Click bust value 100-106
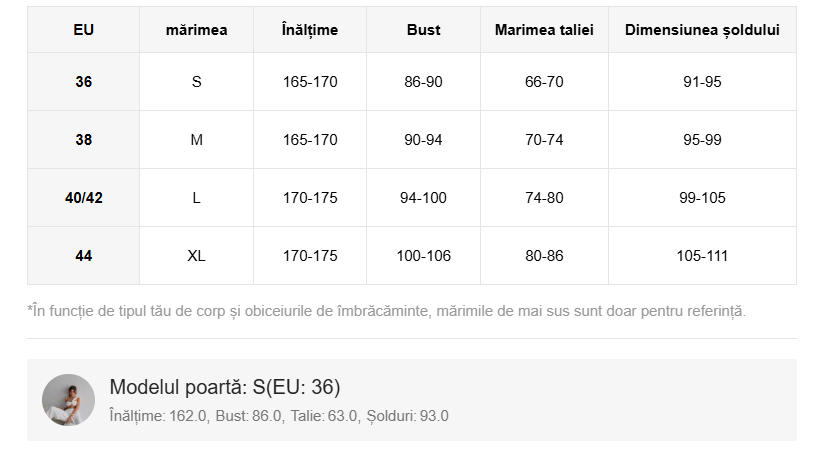This screenshot has height=469, width=827. 423,256
